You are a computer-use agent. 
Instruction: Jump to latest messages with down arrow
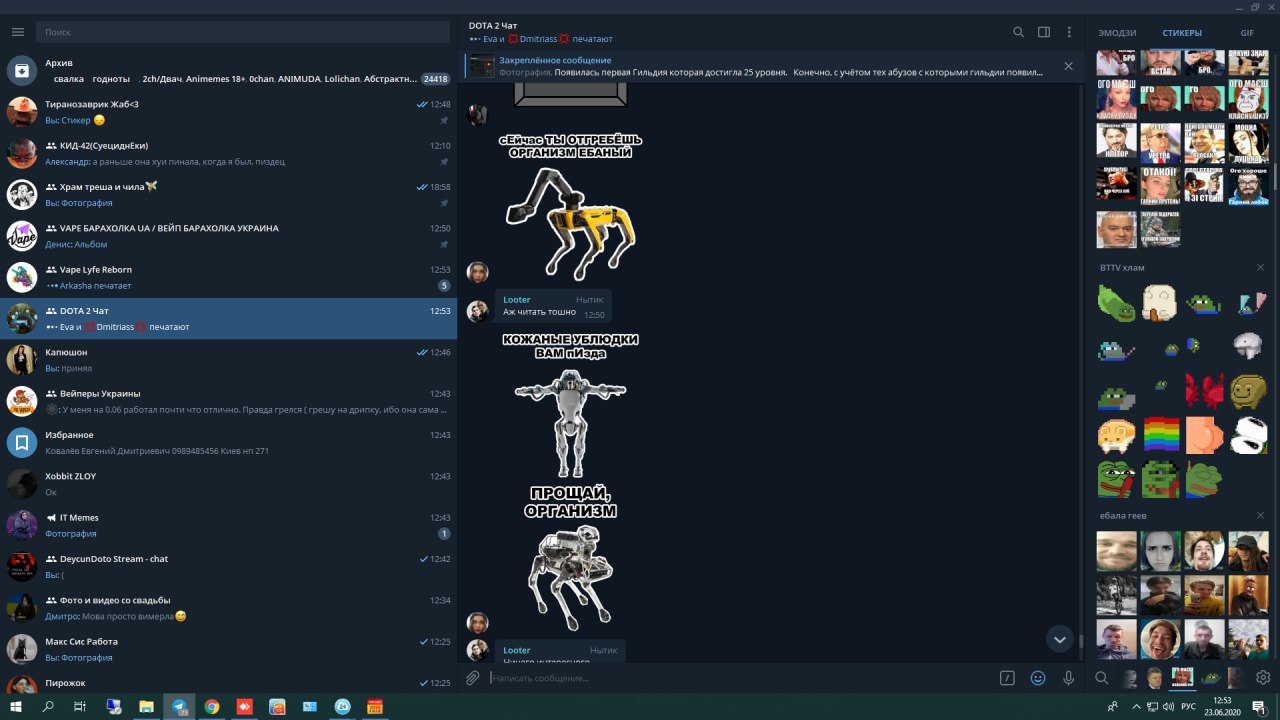click(1060, 639)
